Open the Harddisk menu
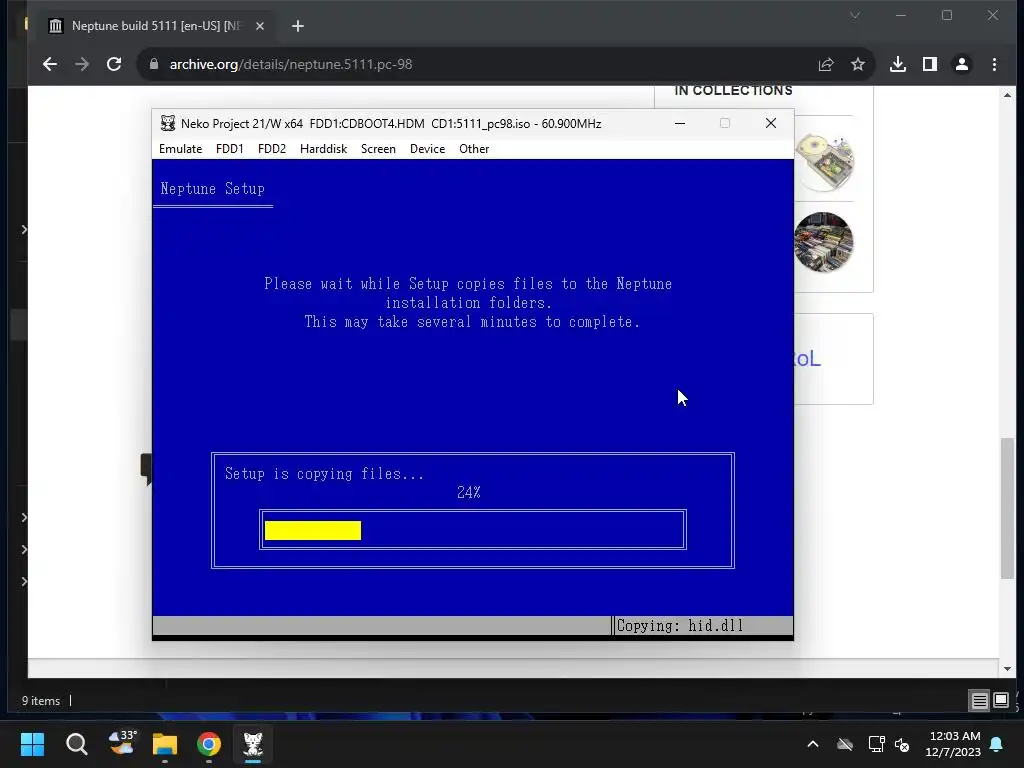1024x768 pixels. 323,149
